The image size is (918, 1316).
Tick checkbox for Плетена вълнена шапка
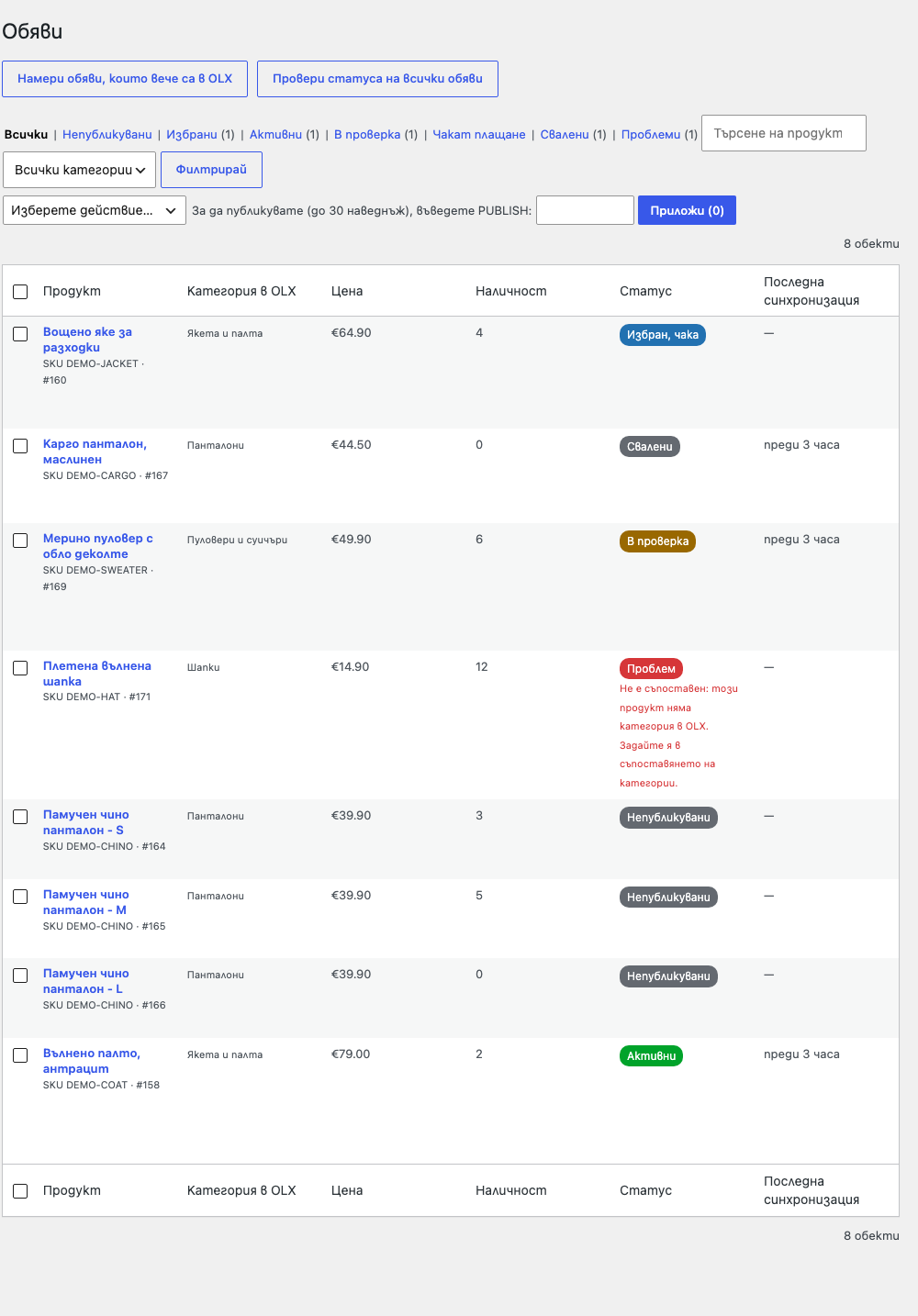pos(20,668)
